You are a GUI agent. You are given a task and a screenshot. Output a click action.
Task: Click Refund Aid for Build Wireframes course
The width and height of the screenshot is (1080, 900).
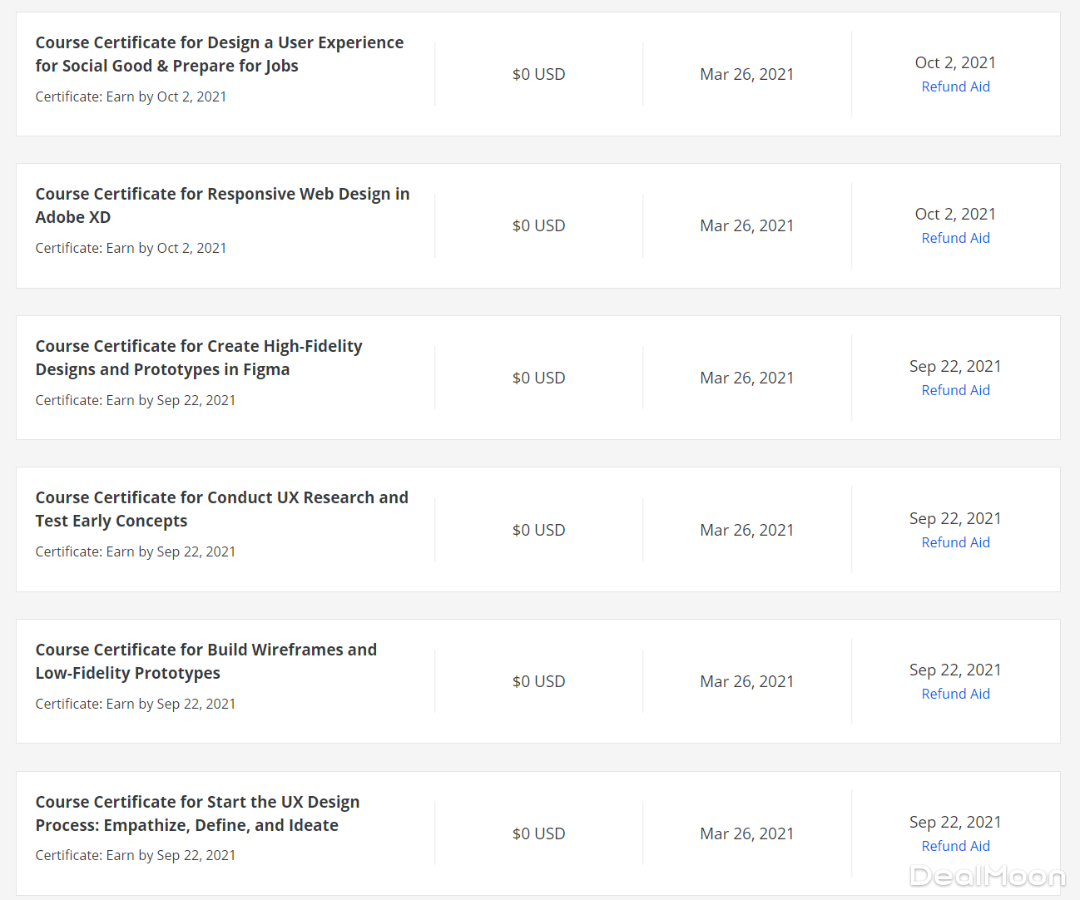(955, 694)
